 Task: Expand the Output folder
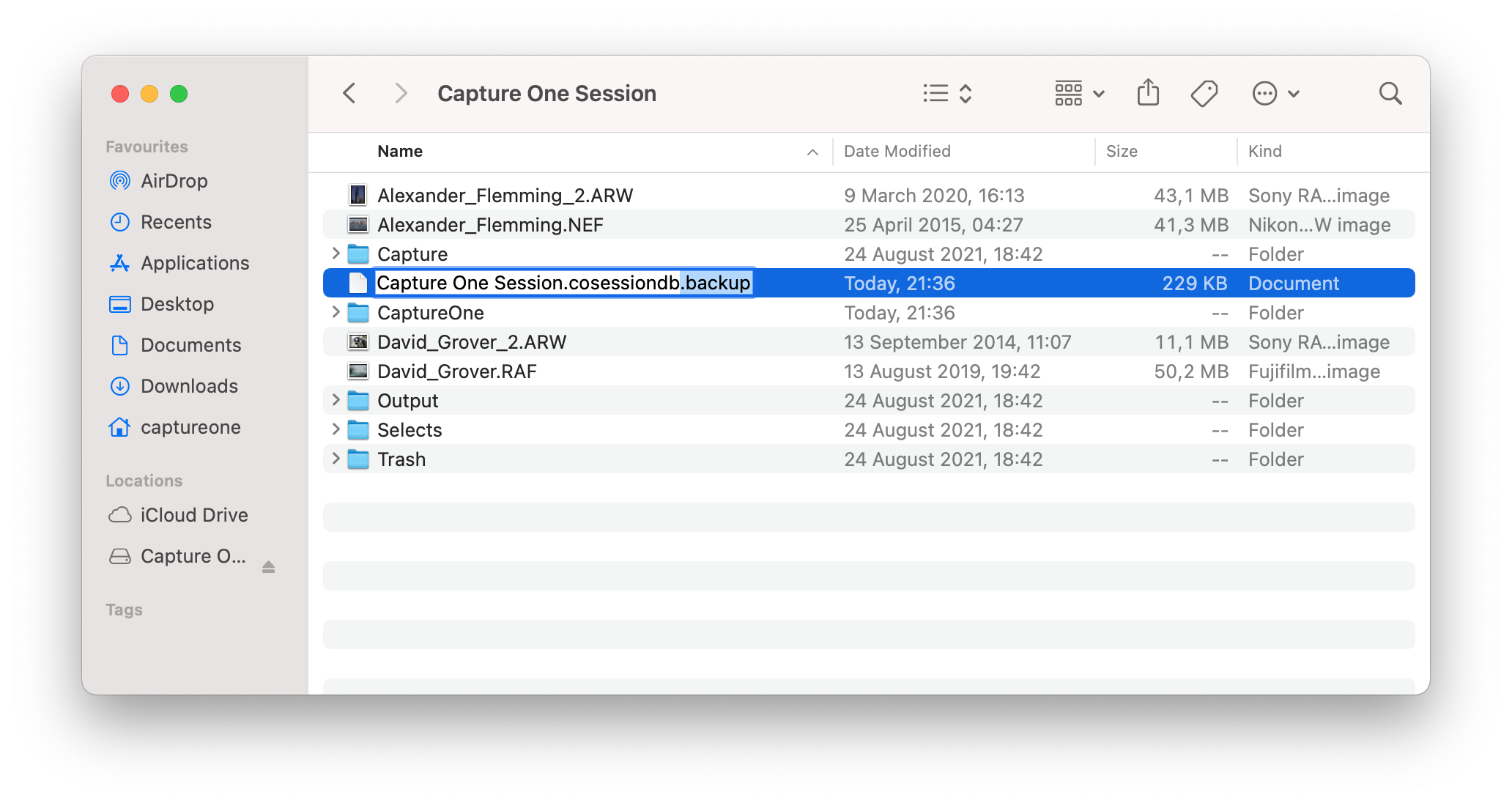pos(336,400)
